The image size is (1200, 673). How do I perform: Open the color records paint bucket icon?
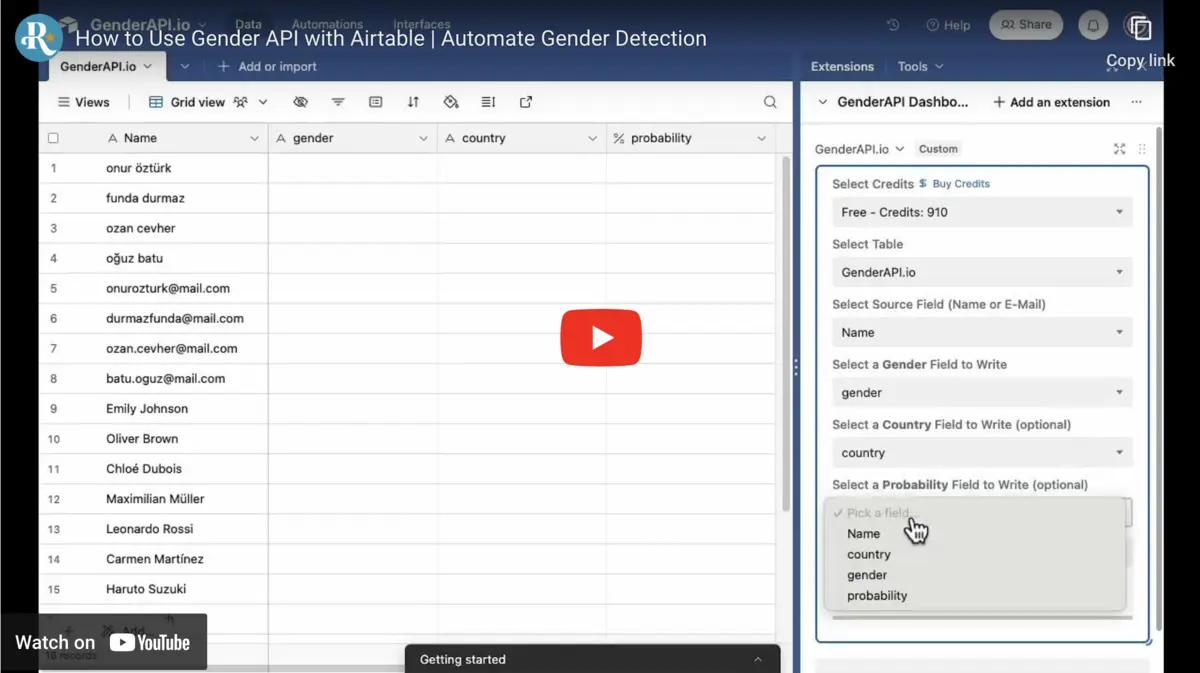(451, 102)
